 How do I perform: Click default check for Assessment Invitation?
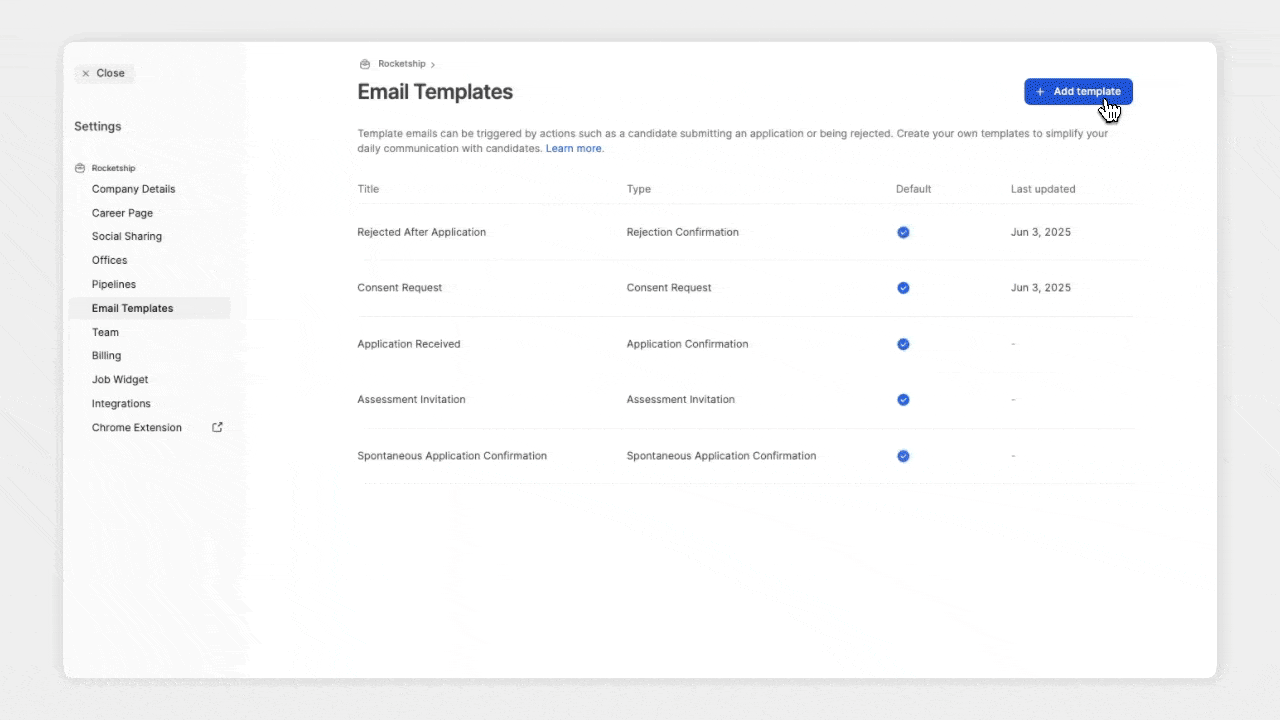(x=903, y=400)
